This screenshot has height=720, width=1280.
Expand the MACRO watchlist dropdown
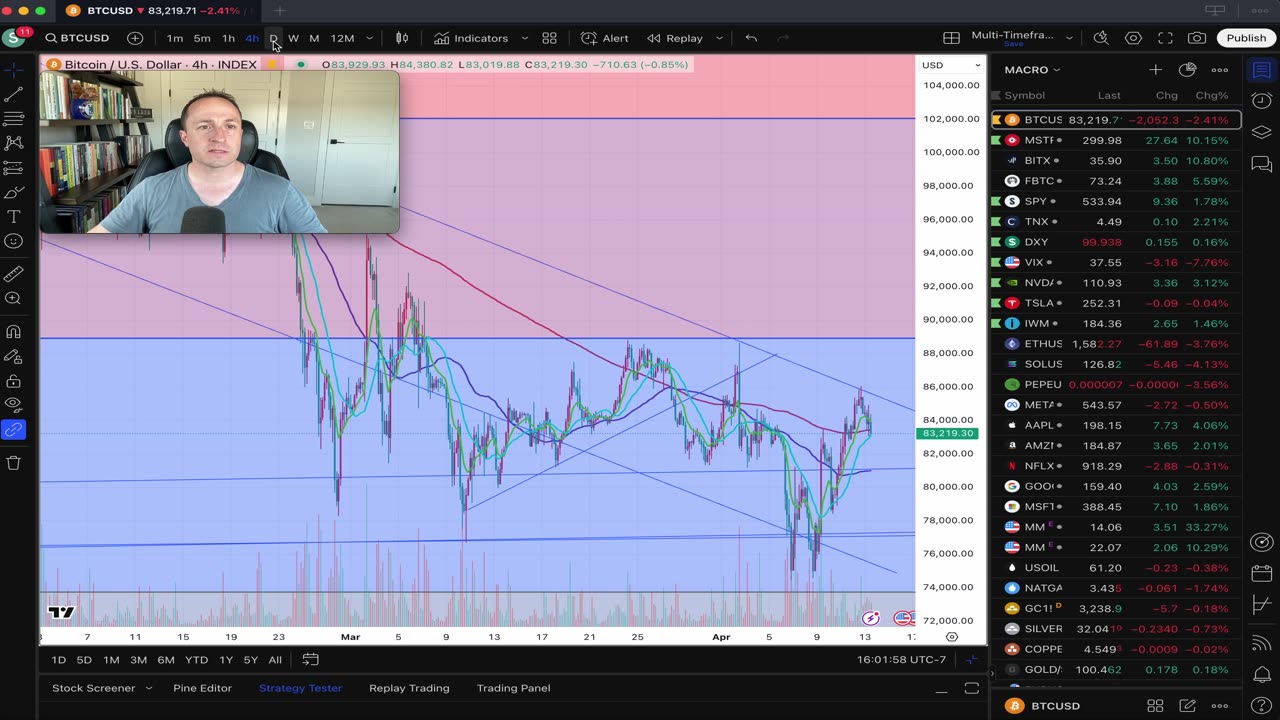point(1033,70)
